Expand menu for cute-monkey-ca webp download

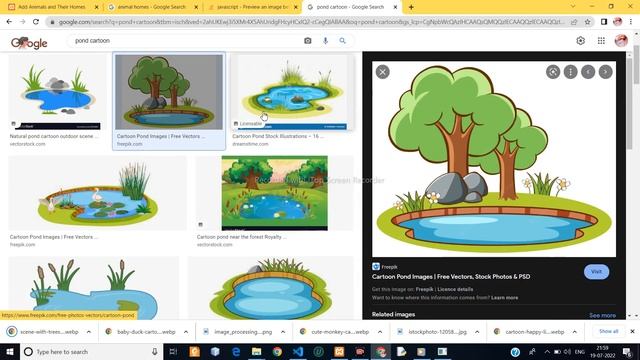click(x=380, y=332)
